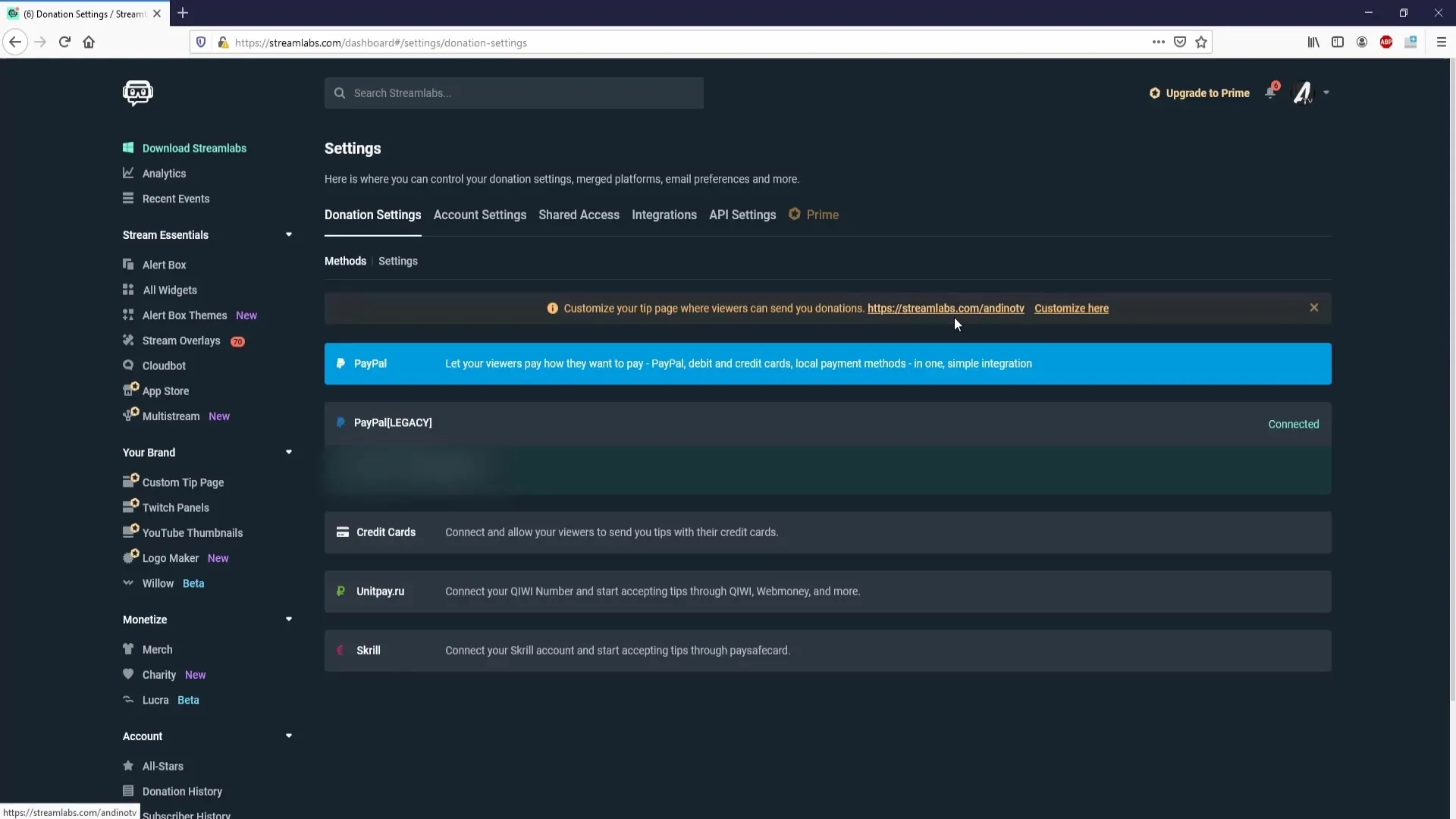Click the PayPal[LEGACY] row

tap(827, 423)
